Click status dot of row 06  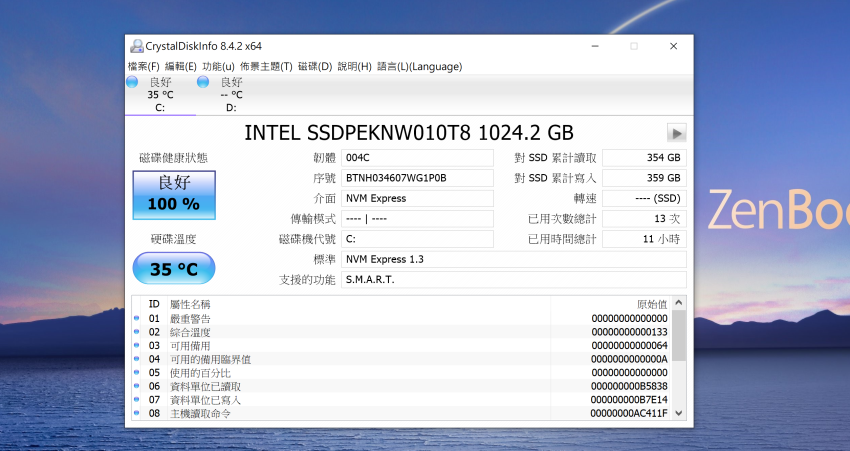tap(137, 386)
